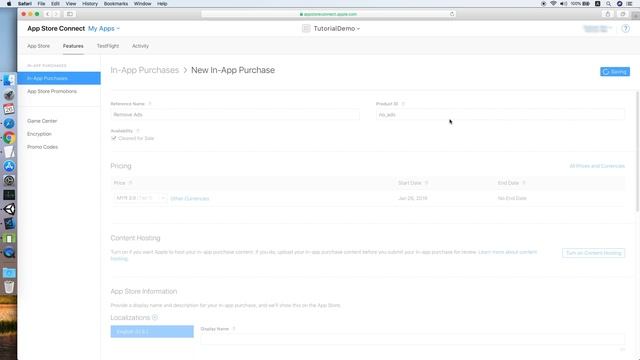Open Launchpad rocket icon in dock

click(9, 95)
